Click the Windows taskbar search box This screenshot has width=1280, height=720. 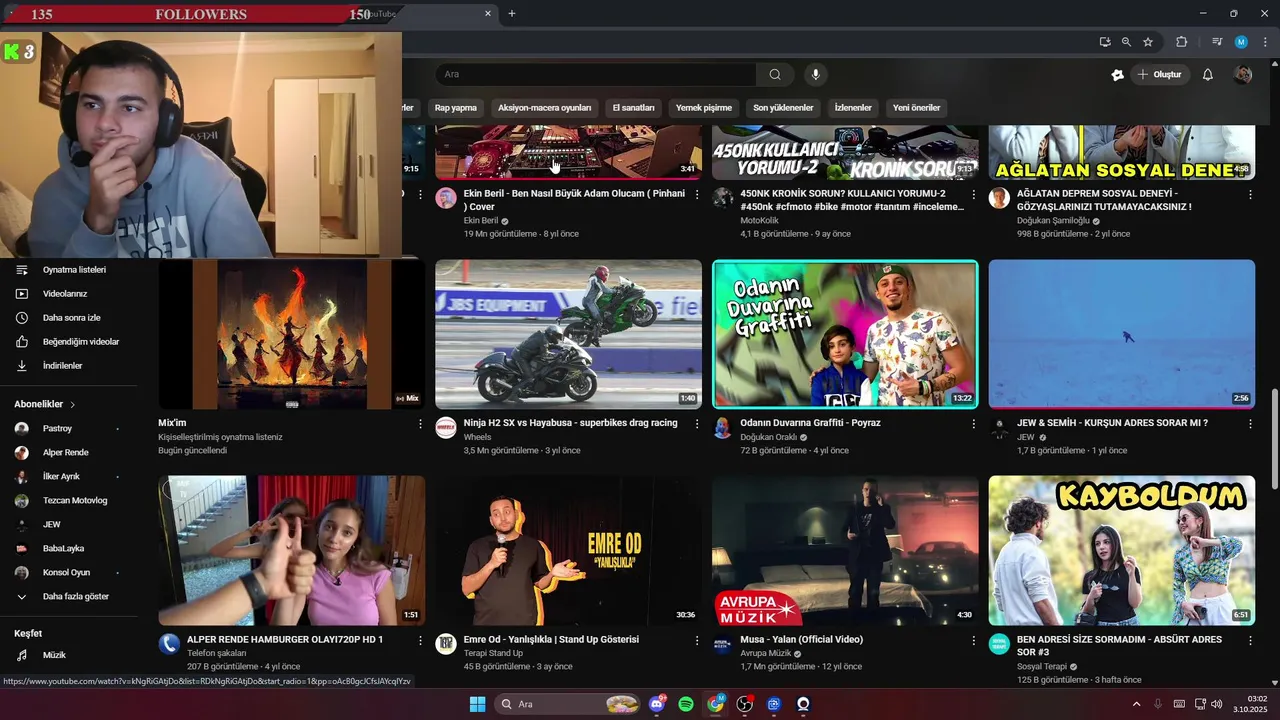coord(568,704)
